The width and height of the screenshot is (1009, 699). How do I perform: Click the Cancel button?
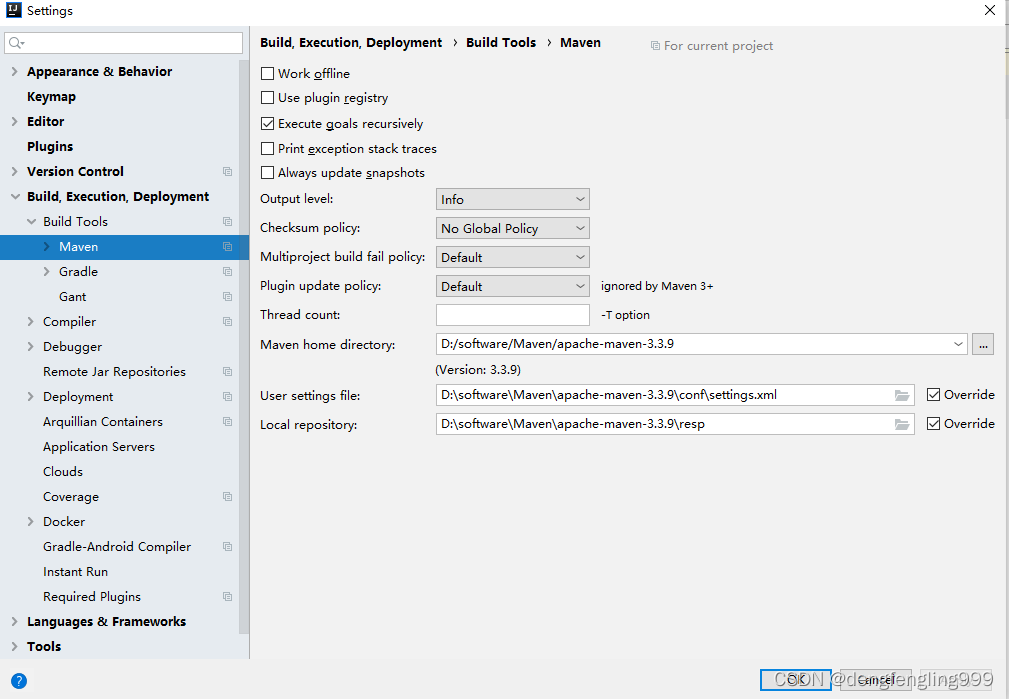(876, 680)
